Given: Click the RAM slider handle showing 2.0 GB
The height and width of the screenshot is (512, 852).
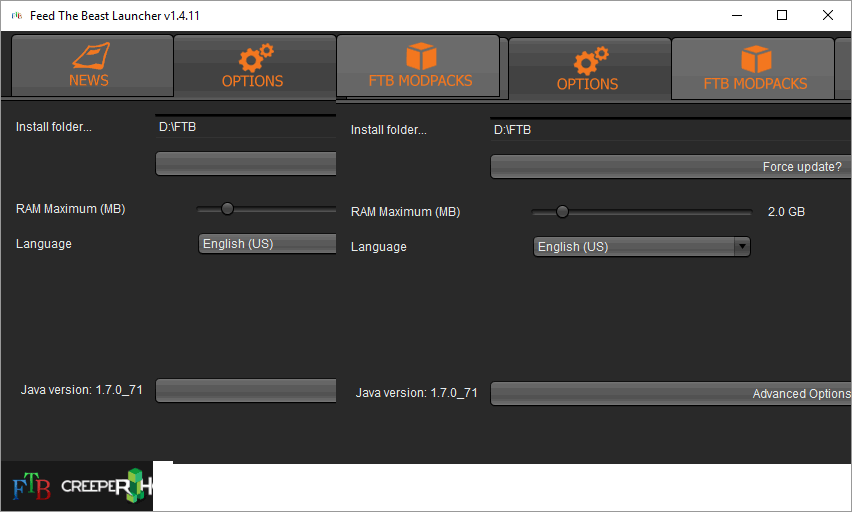Looking at the screenshot, I should click(562, 211).
